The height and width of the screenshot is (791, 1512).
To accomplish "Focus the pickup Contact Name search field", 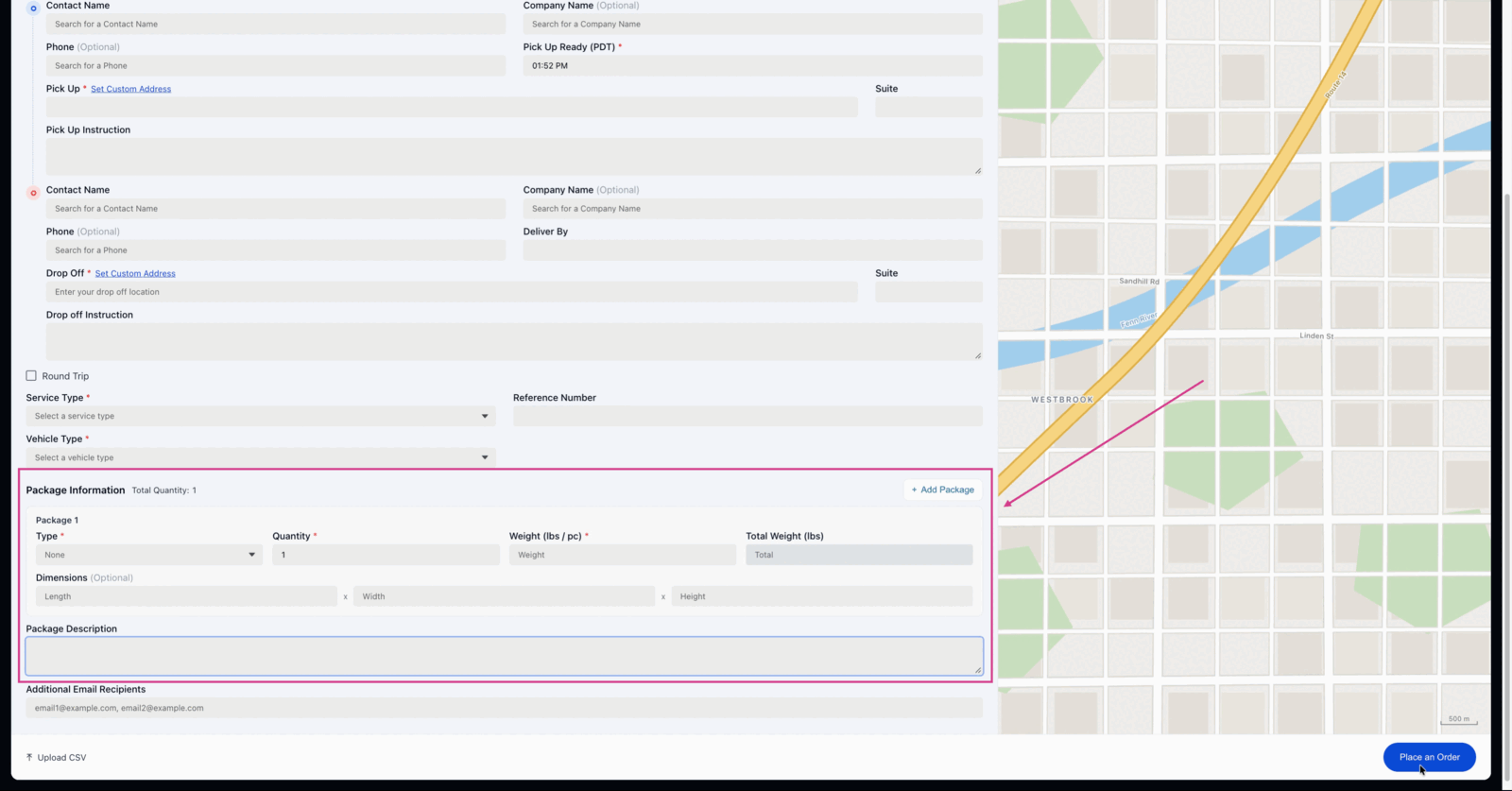I will click(276, 24).
